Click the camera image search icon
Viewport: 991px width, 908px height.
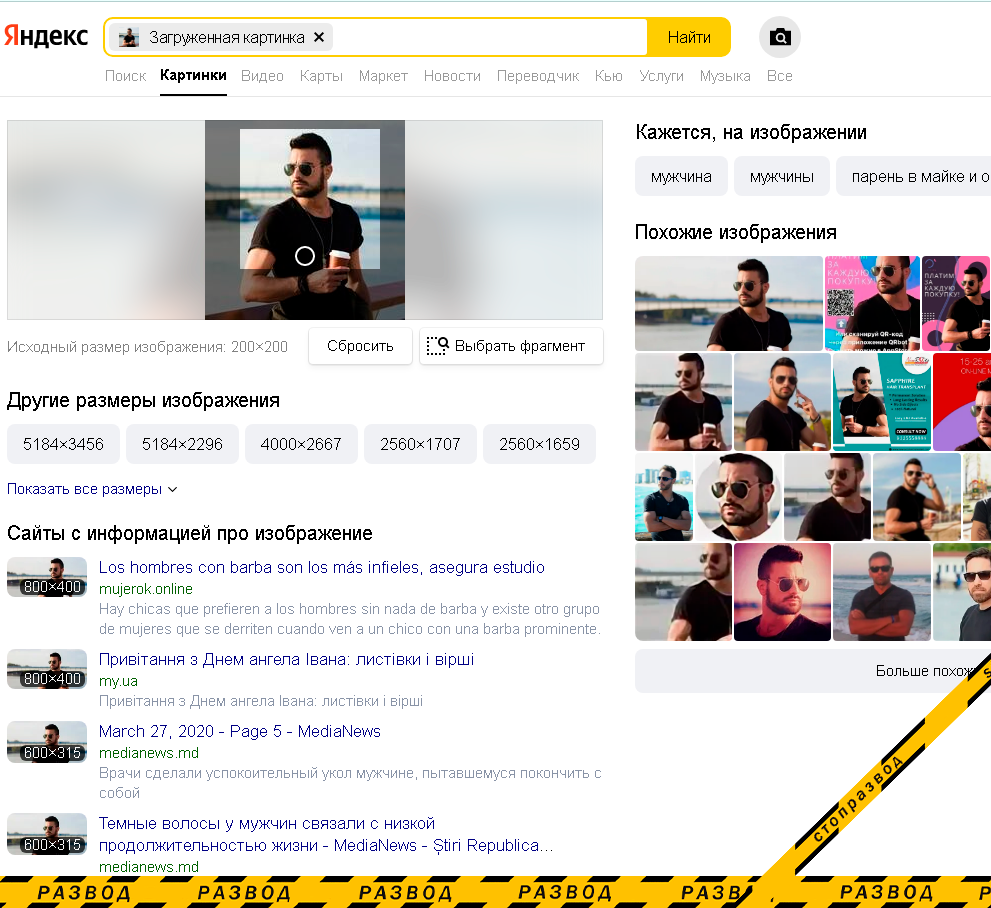(780, 38)
